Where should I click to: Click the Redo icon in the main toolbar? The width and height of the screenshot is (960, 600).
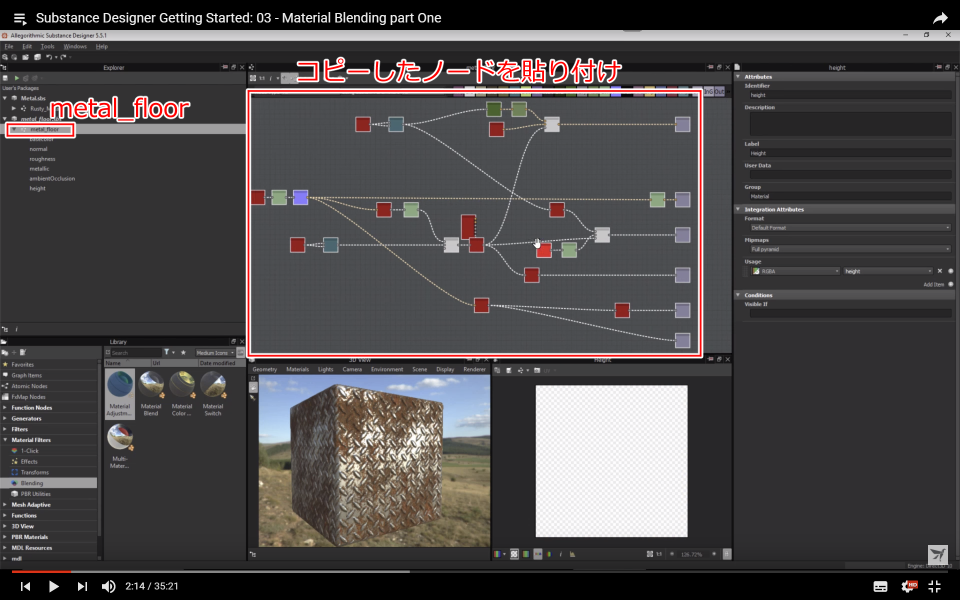coord(62,57)
